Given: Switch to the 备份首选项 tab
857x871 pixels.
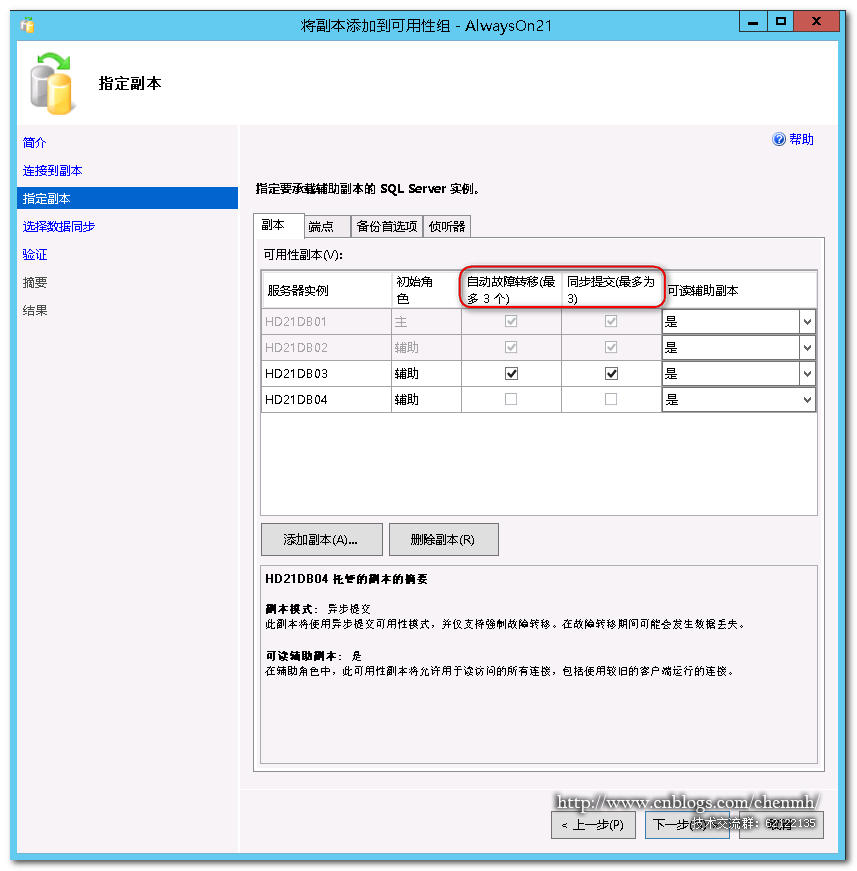Looking at the screenshot, I should click(x=386, y=226).
